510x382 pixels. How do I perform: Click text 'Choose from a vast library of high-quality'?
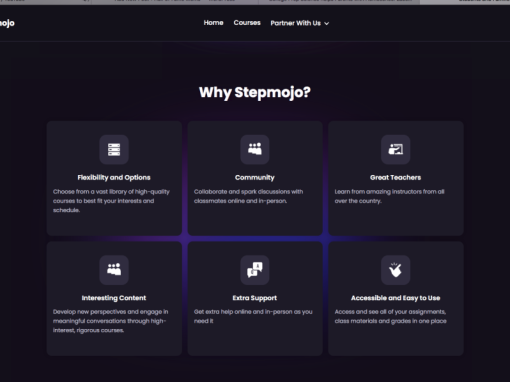click(x=111, y=192)
